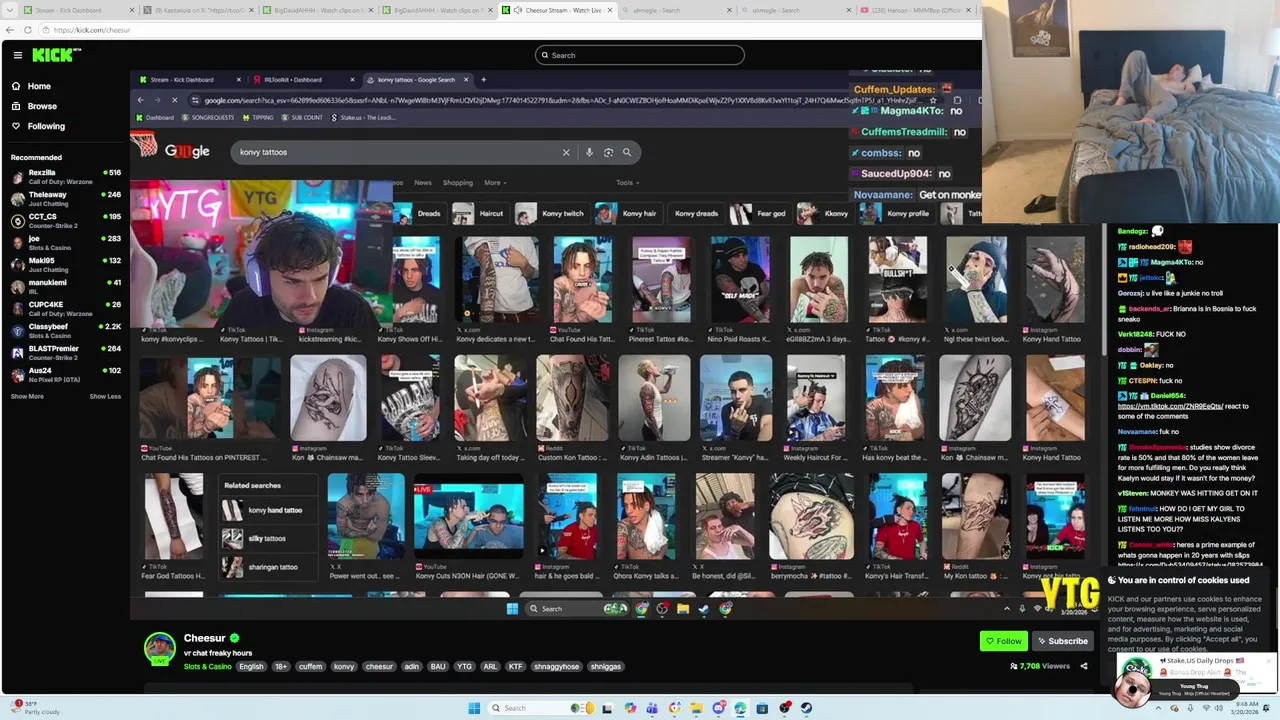The height and width of the screenshot is (720, 1280).
Task: Reload the kick.com page
Action: [x=27, y=30]
